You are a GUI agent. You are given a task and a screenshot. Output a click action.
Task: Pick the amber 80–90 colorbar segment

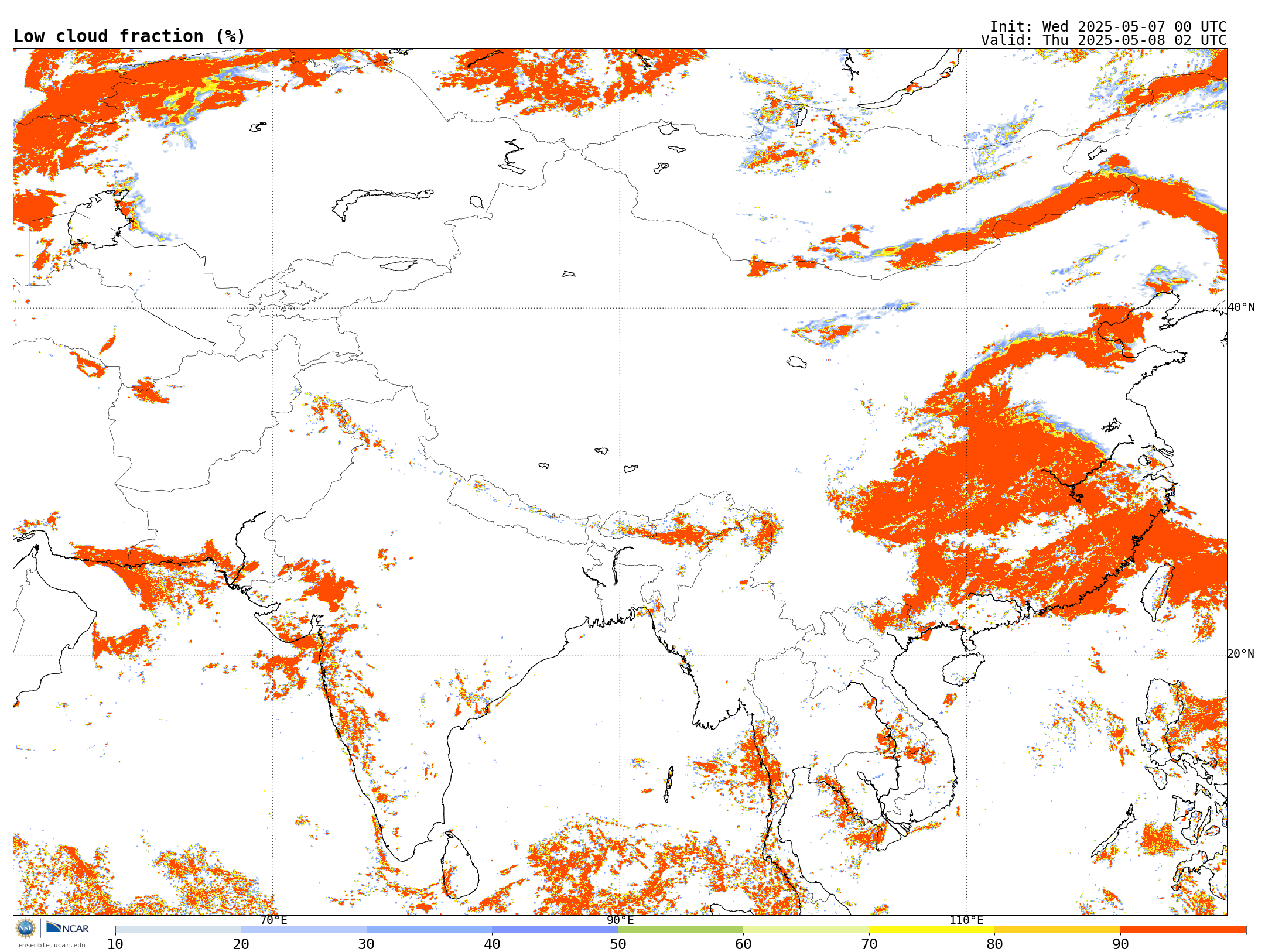1057,930
